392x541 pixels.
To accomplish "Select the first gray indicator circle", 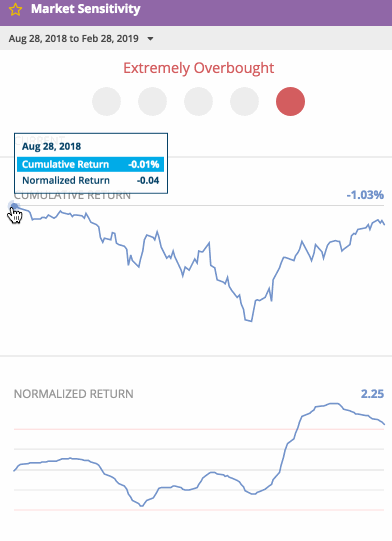I will tap(106, 101).
